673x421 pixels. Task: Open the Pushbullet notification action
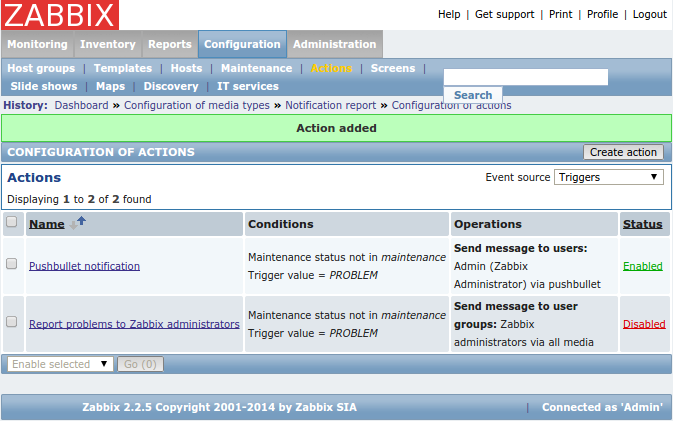click(x=85, y=266)
